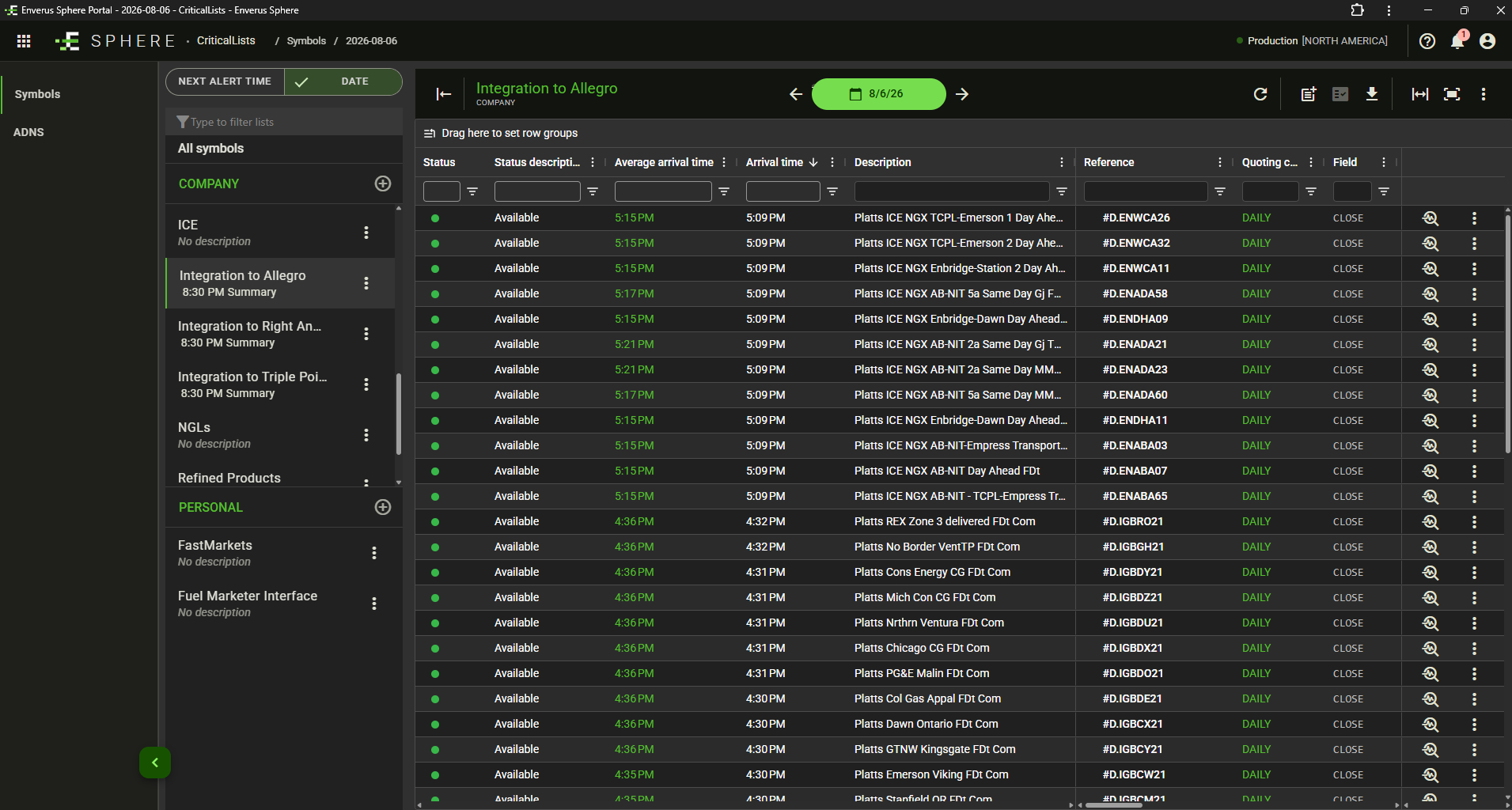This screenshot has width=1512, height=810.
Task: Open the help icon
Action: coord(1427,41)
